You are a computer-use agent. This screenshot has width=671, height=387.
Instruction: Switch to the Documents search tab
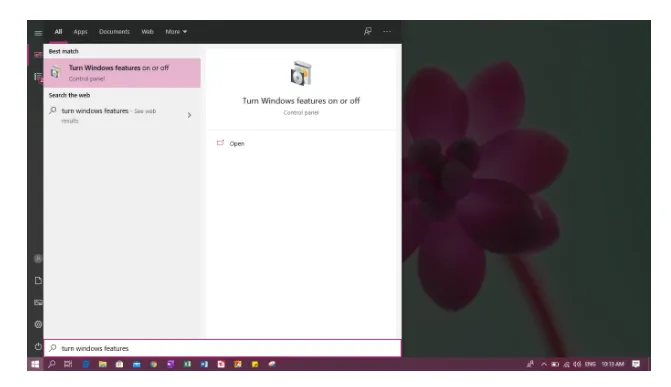(114, 32)
